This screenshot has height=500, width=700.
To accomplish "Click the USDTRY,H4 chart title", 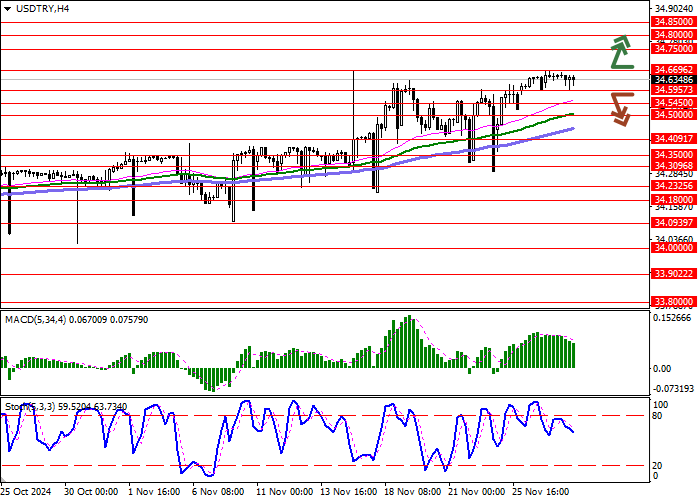I will coord(42,8).
